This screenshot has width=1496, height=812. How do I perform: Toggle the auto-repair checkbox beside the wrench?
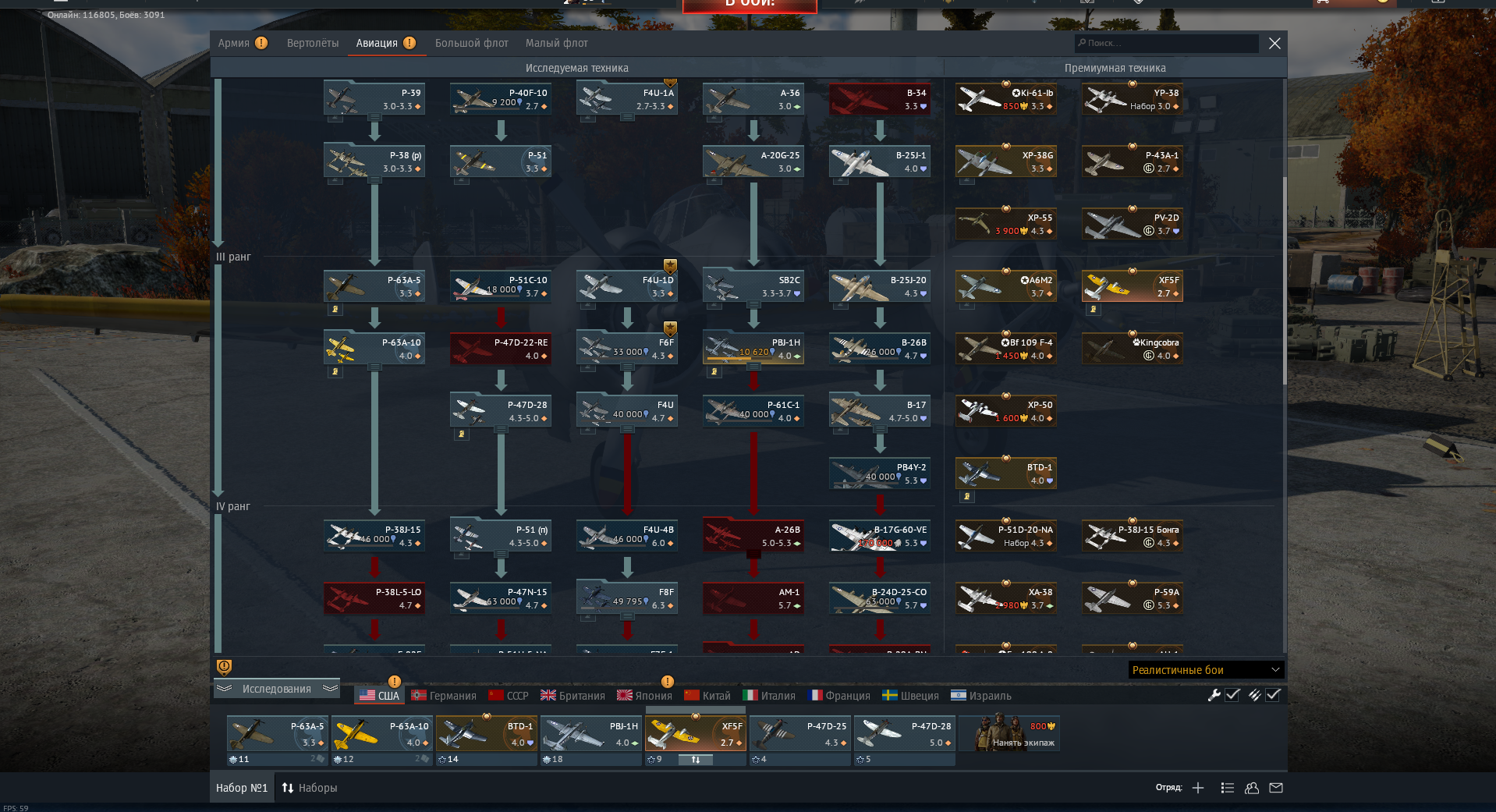click(1232, 695)
